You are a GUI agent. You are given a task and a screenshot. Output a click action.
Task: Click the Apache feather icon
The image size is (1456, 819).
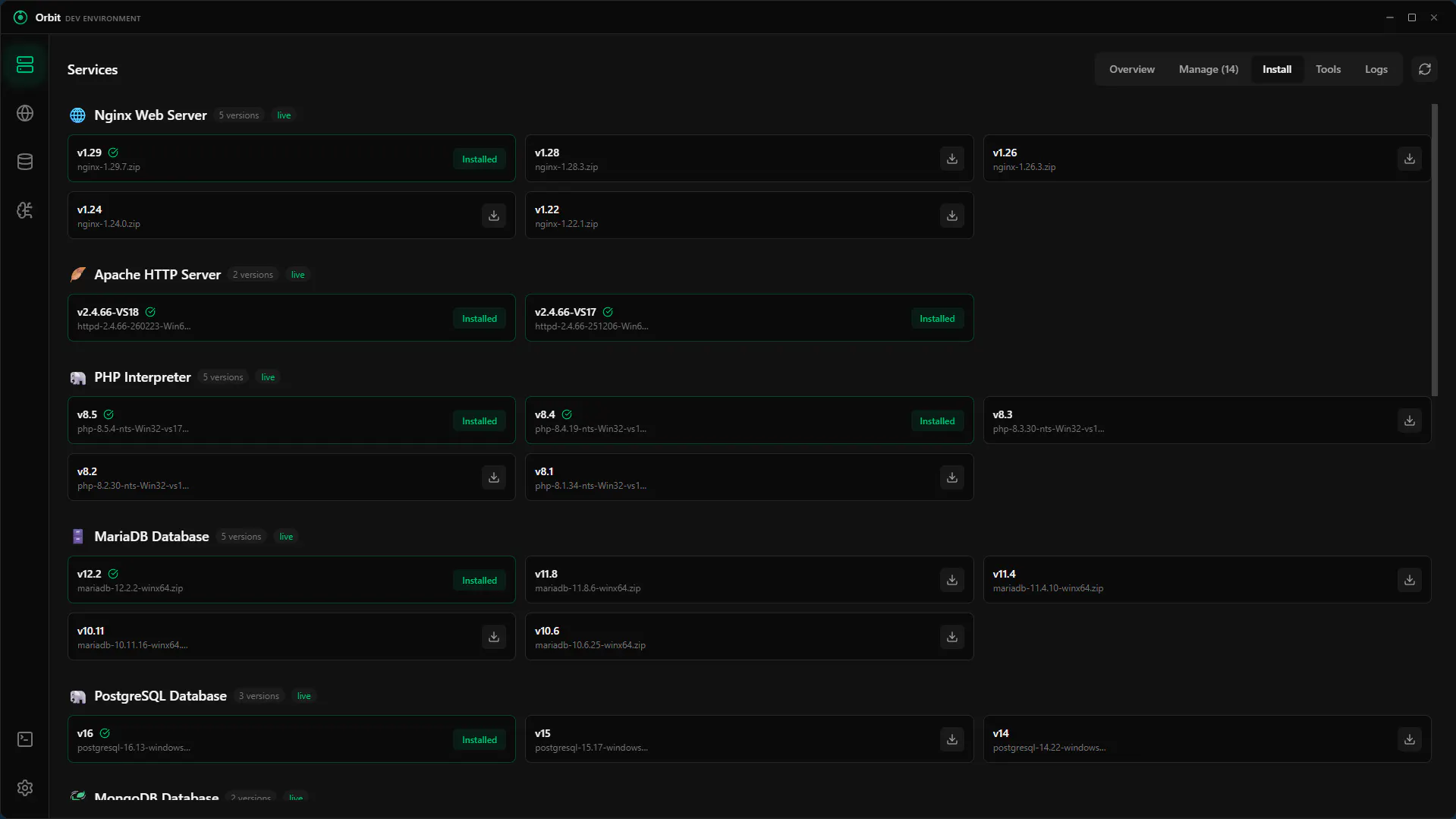click(77, 275)
